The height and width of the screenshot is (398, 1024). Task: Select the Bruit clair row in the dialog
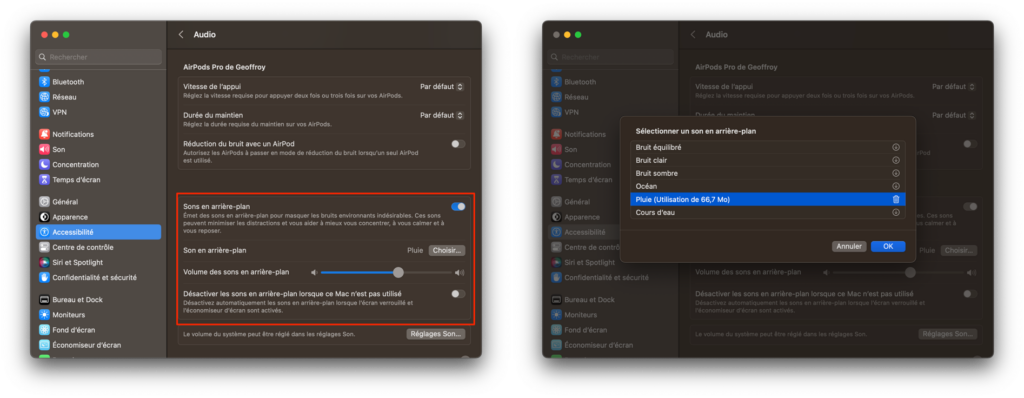[767, 160]
